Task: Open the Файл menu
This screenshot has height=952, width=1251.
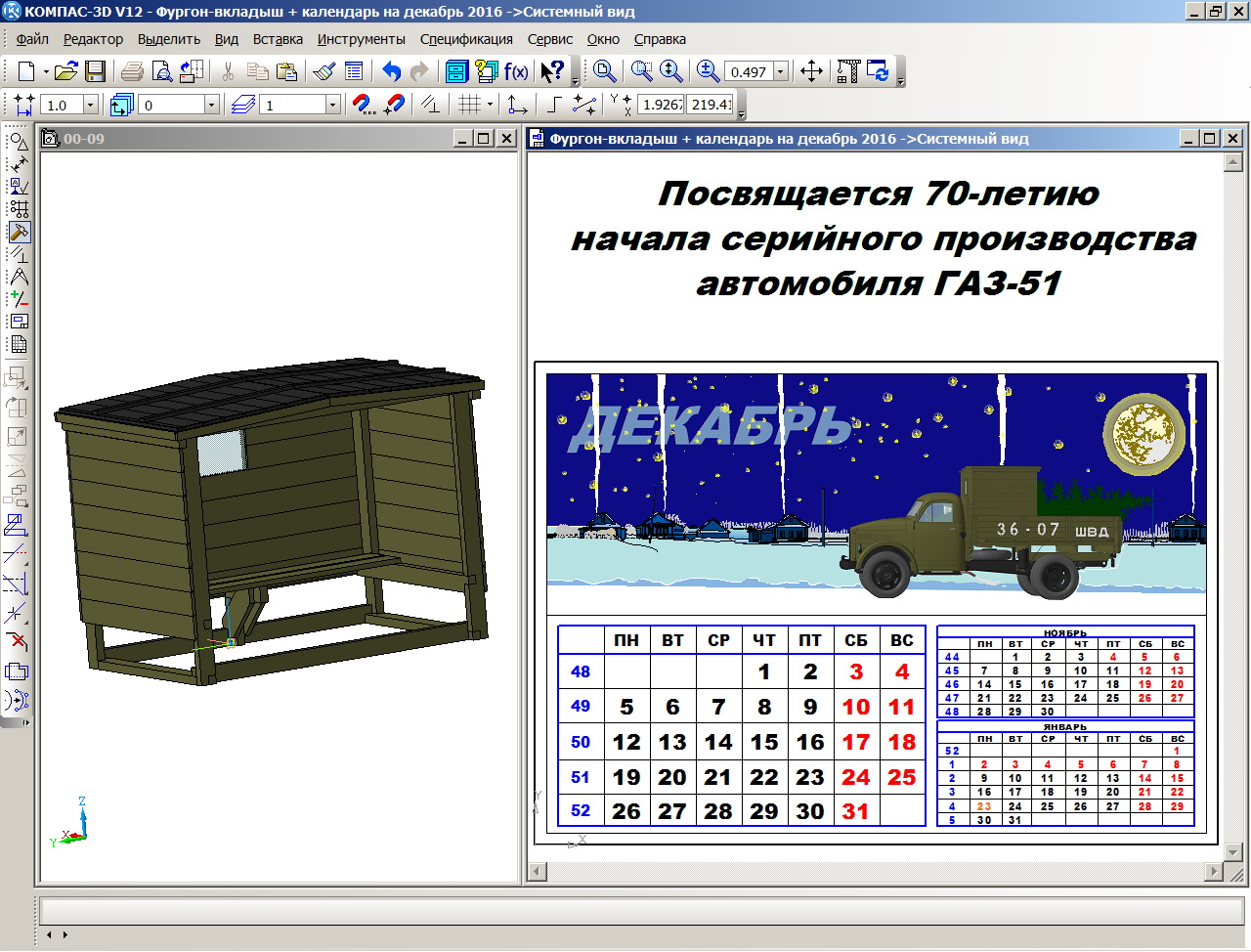Action: pos(32,39)
